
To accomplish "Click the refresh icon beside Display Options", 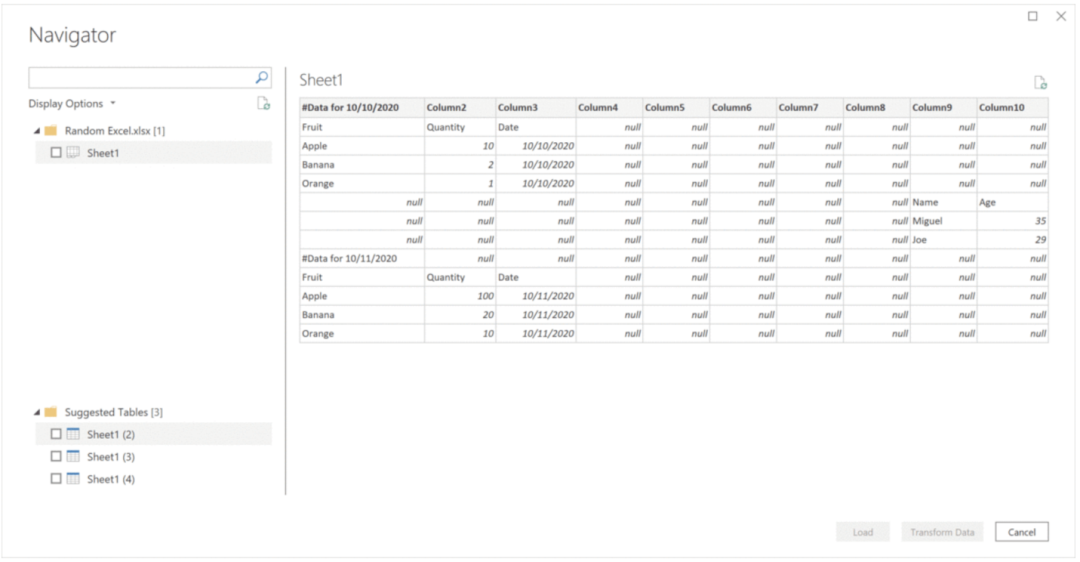I will point(263,104).
